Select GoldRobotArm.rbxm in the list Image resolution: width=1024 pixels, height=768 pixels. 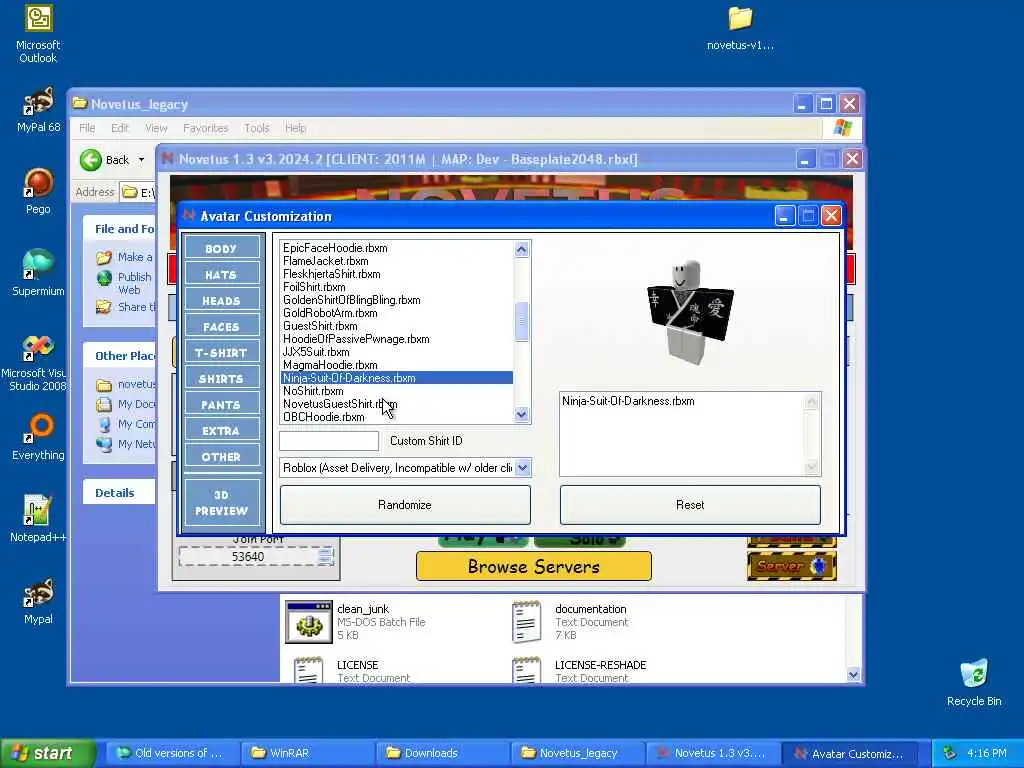point(330,313)
